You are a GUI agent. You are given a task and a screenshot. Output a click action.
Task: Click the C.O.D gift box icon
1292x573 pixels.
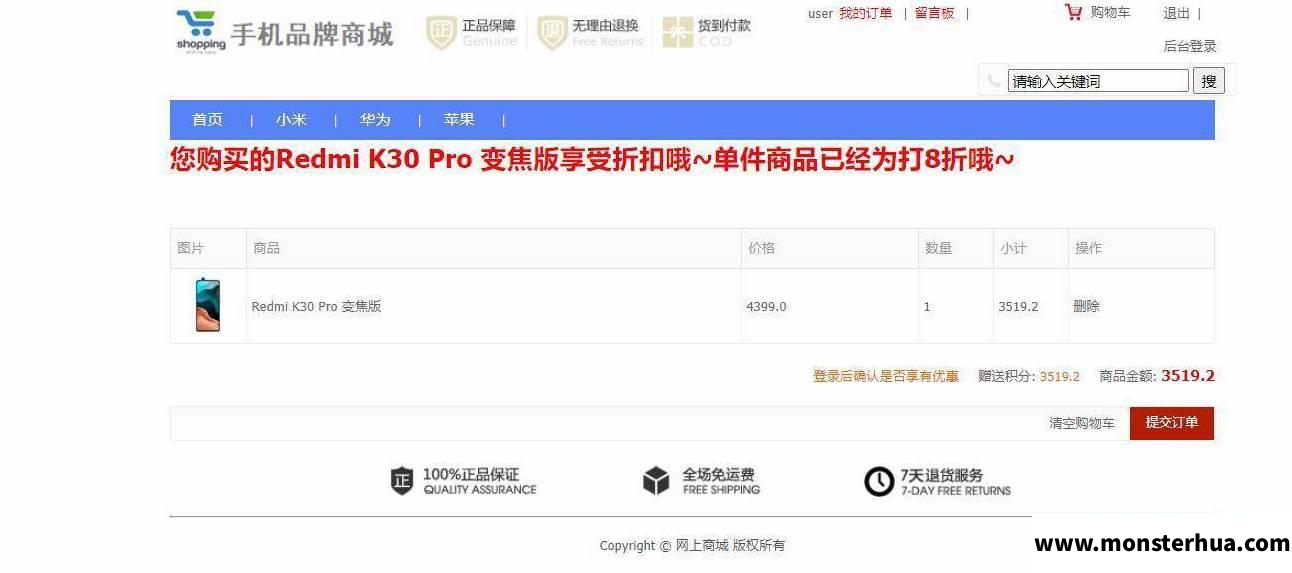(678, 33)
